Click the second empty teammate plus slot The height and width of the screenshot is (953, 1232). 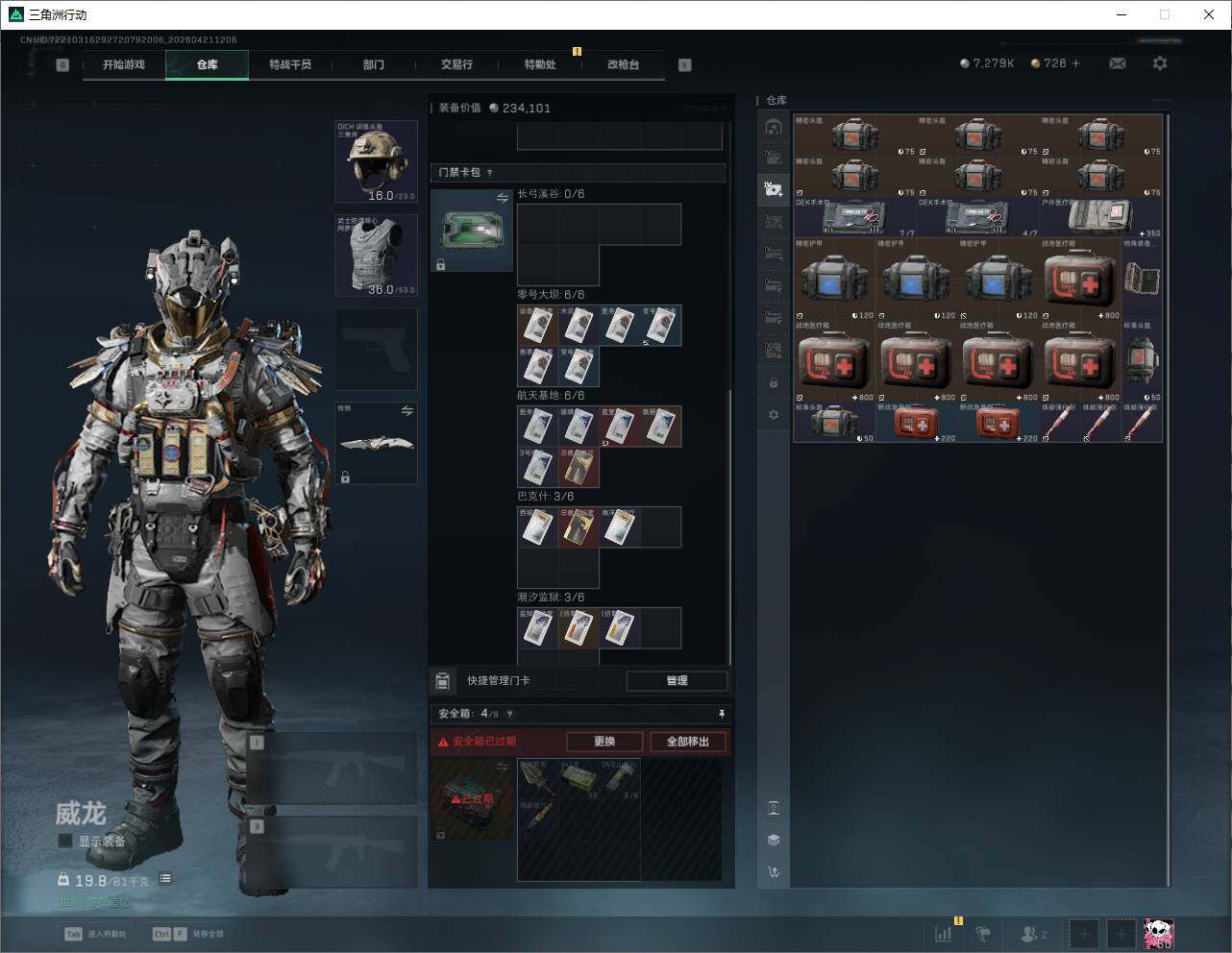[1121, 934]
